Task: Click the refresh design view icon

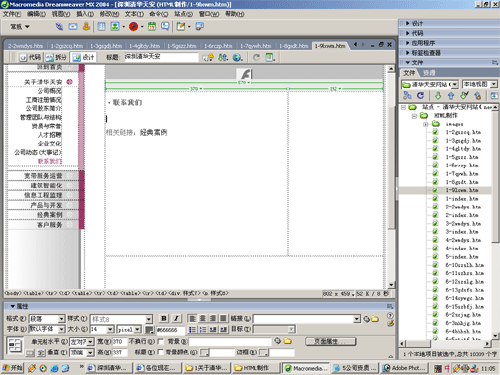Action: (x=256, y=57)
